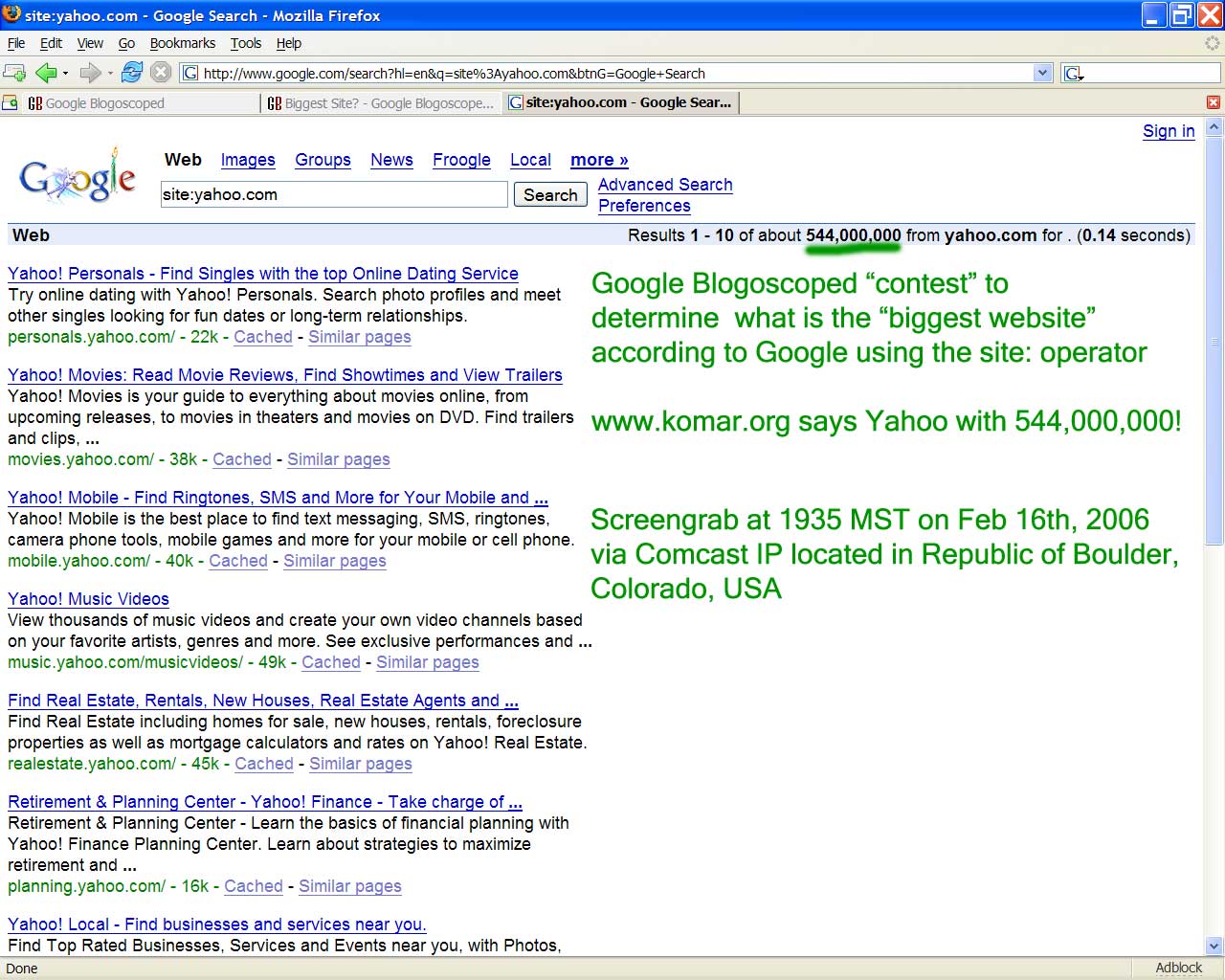Click the new tab icon on the tab strip

[x=9, y=102]
